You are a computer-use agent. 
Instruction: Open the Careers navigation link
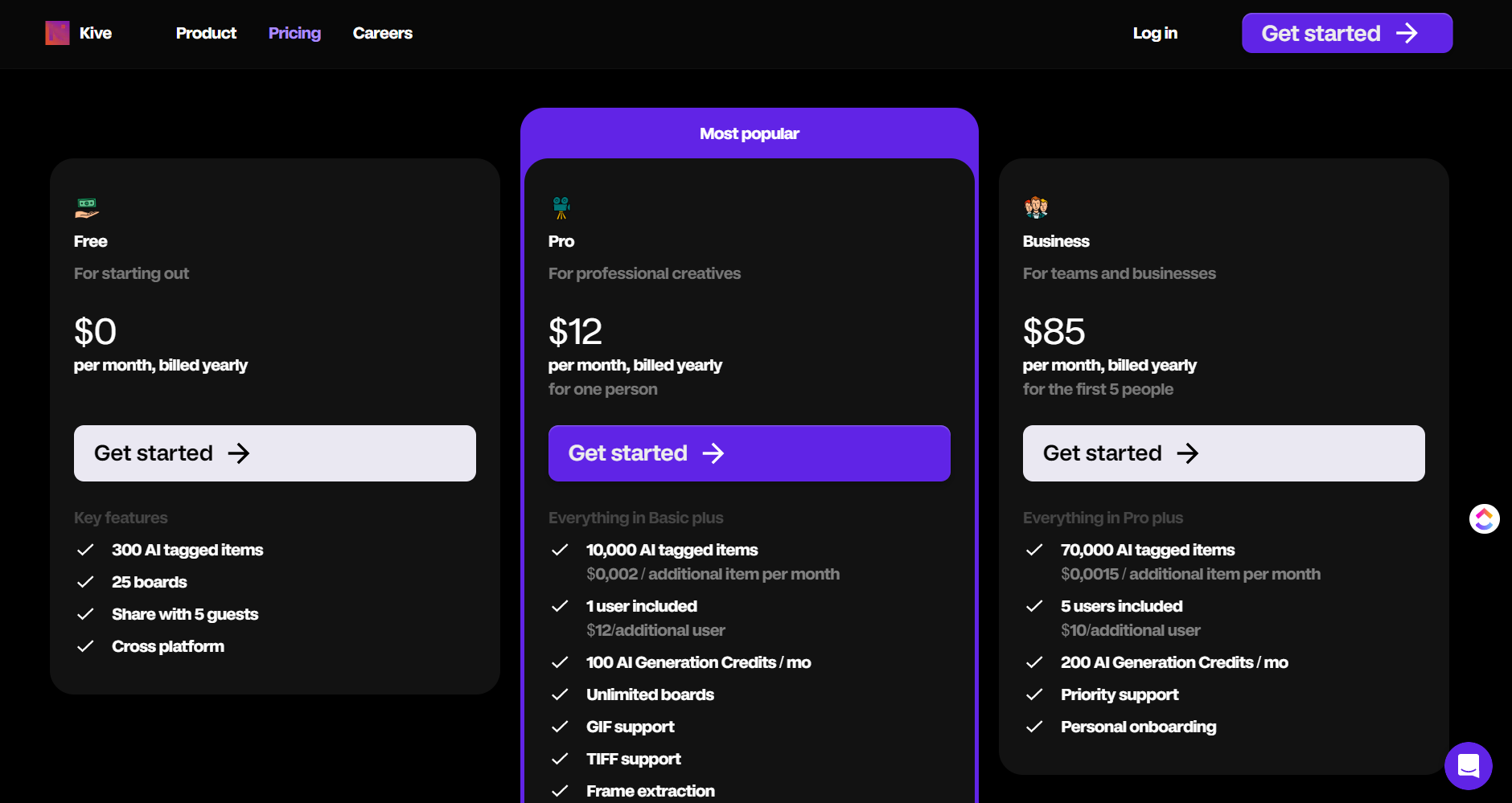(382, 33)
